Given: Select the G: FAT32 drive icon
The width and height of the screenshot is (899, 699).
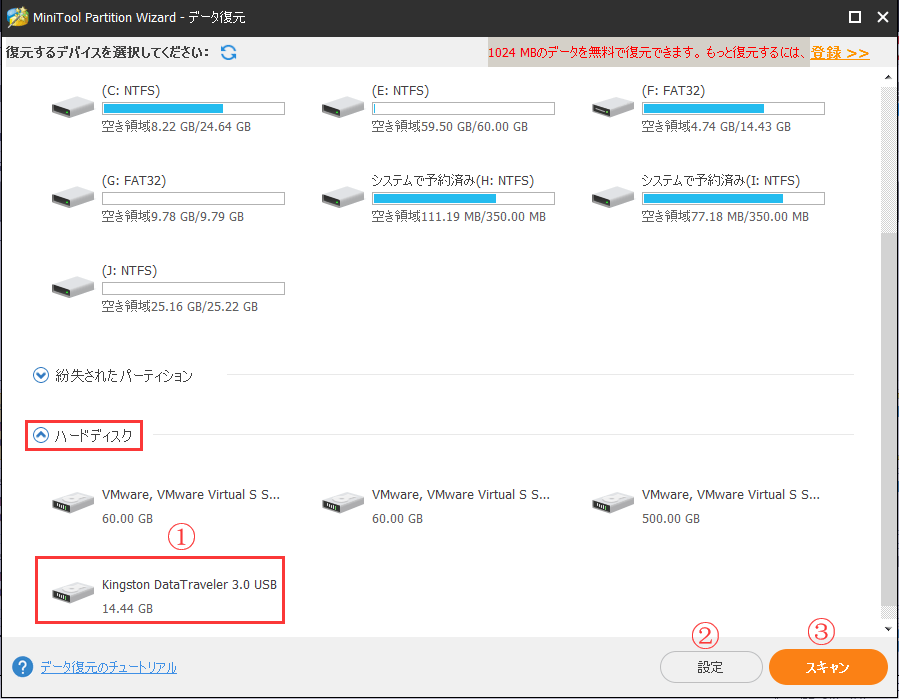Looking at the screenshot, I should tap(73, 197).
